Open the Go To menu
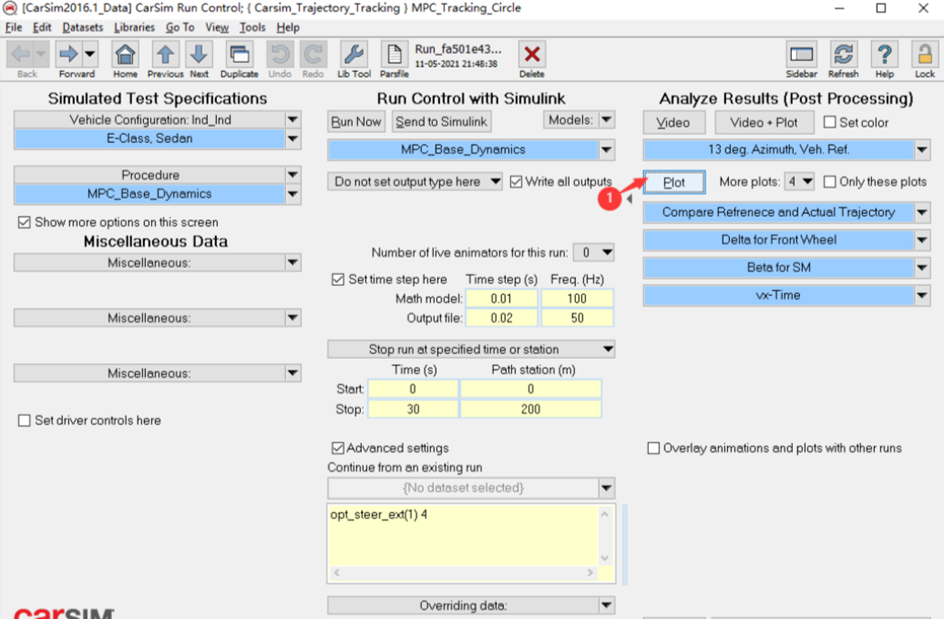This screenshot has width=944, height=619. point(180,27)
